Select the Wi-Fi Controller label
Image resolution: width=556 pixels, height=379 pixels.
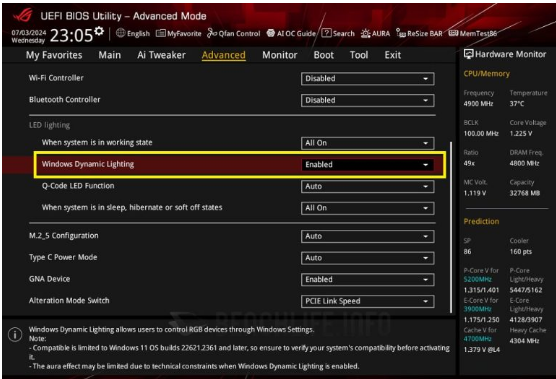point(56,78)
